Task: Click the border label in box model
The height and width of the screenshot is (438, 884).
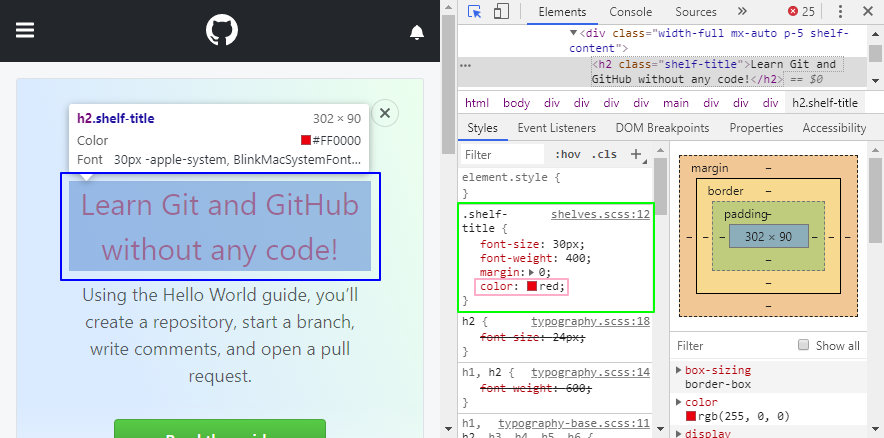Action: click(x=725, y=191)
